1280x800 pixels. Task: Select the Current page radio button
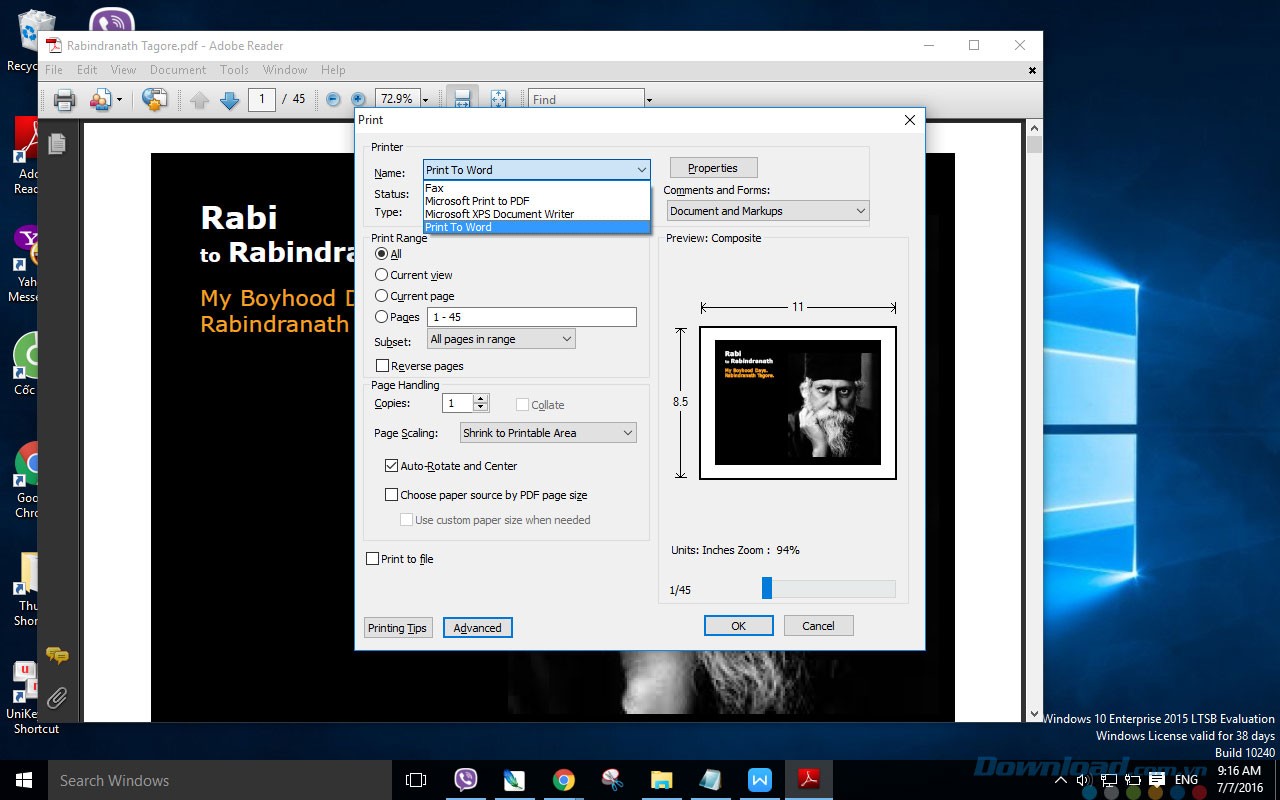[382, 296]
